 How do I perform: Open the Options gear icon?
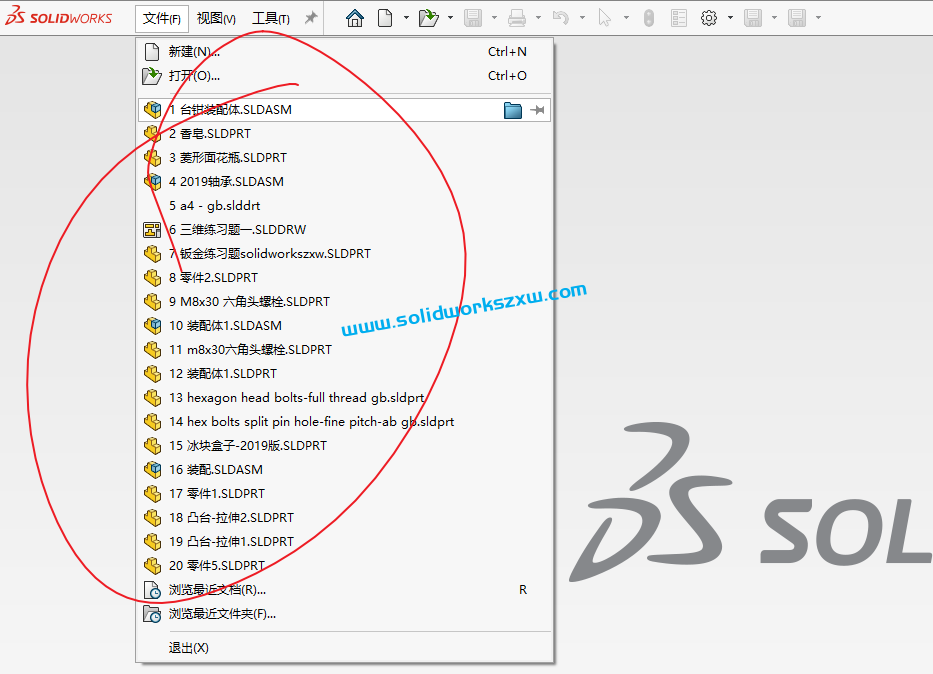tap(709, 17)
